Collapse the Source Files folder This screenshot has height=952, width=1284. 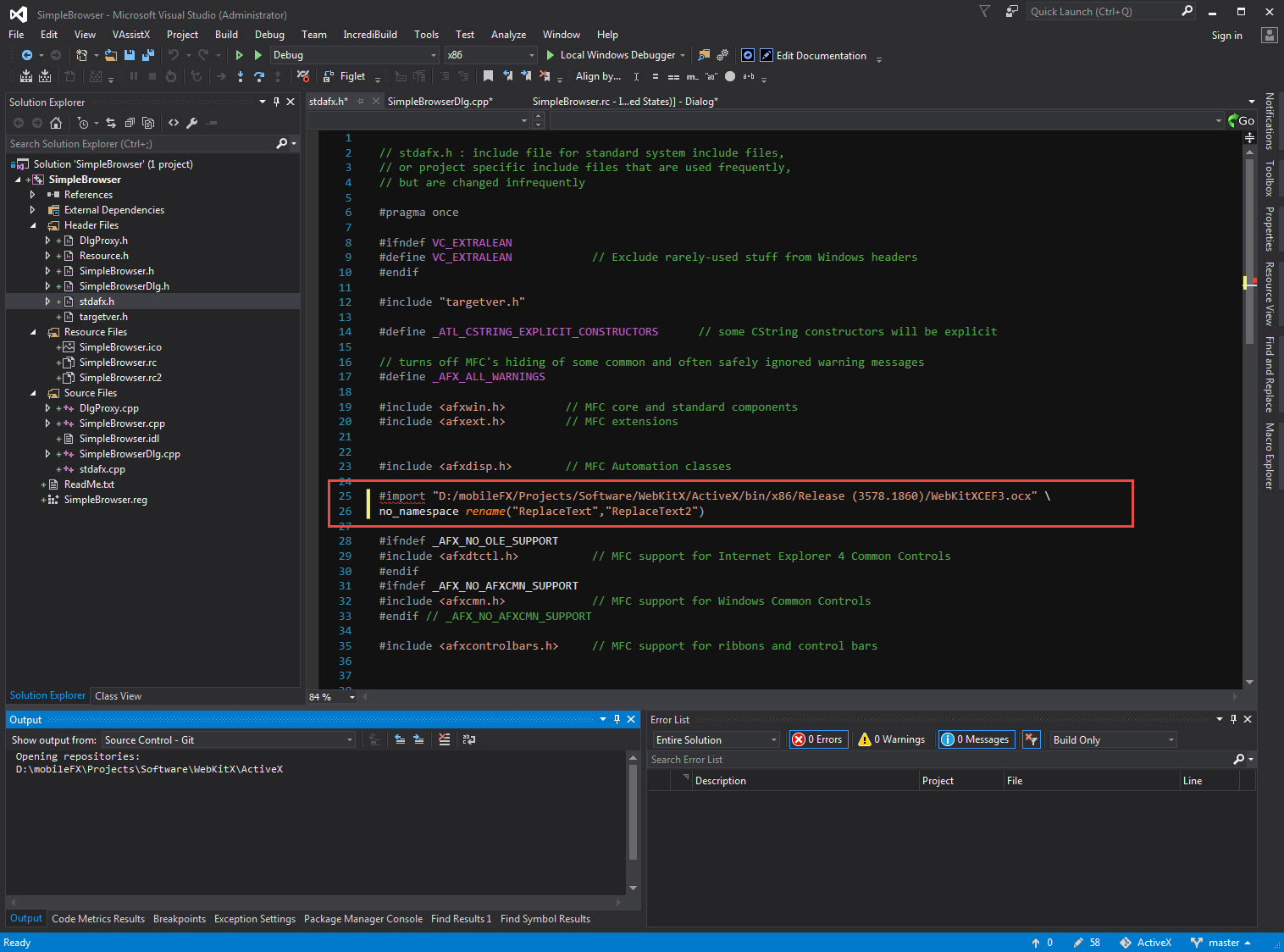pos(33,393)
